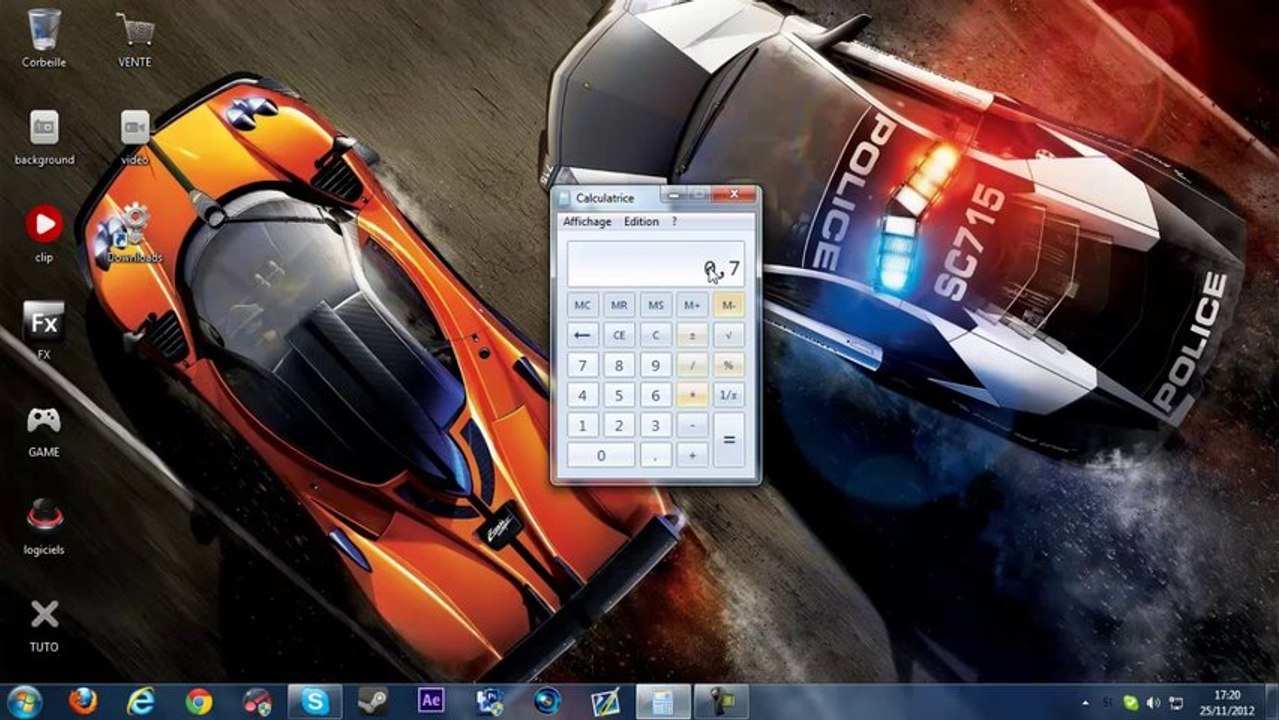Click the ± sign change button
Image resolution: width=1279 pixels, height=720 pixels.
coord(692,335)
